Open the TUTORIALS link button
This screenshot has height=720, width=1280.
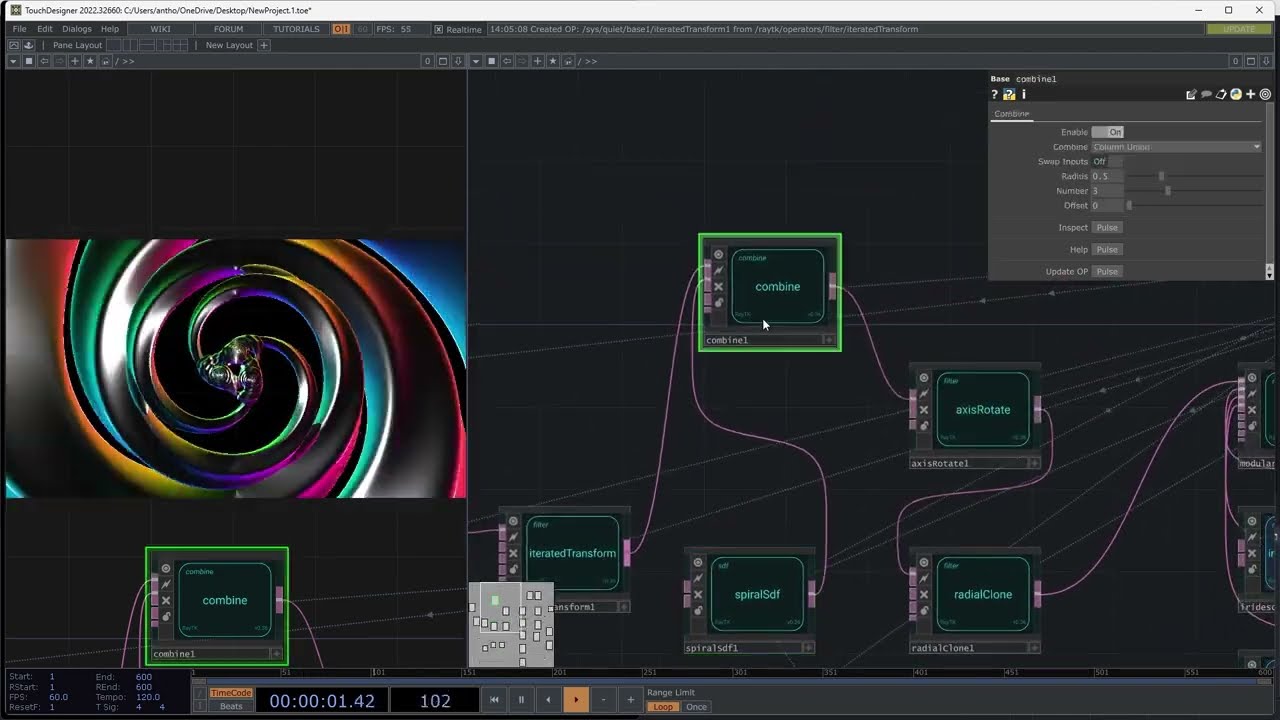(x=296, y=29)
